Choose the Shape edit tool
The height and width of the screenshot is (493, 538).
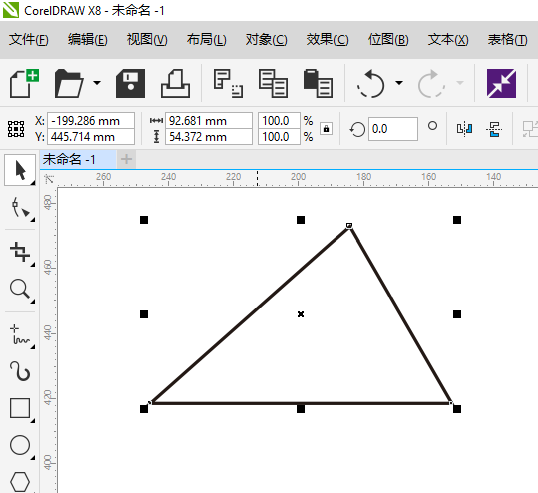[x=20, y=208]
